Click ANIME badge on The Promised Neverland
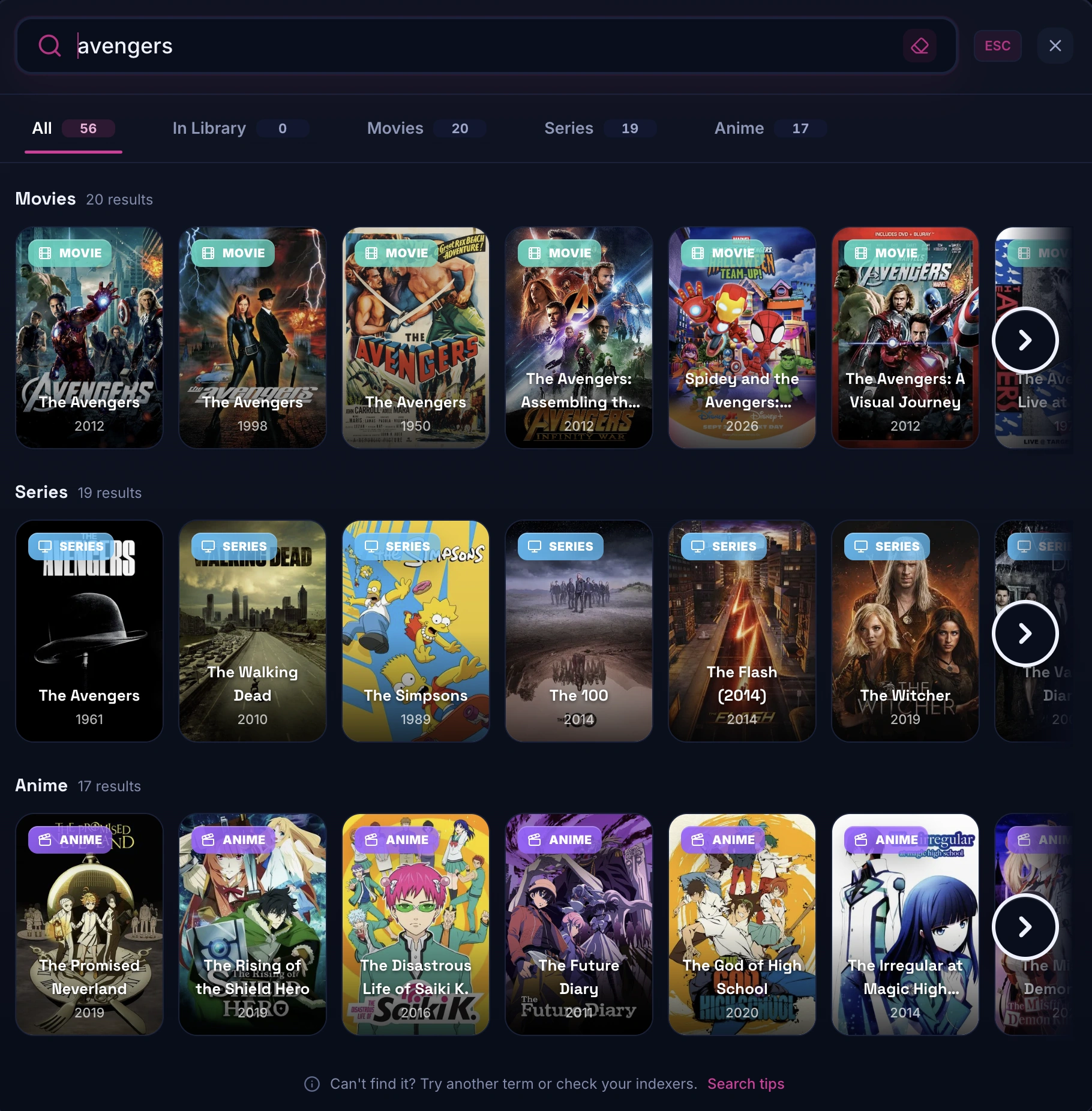The image size is (1092, 1111). [x=70, y=840]
